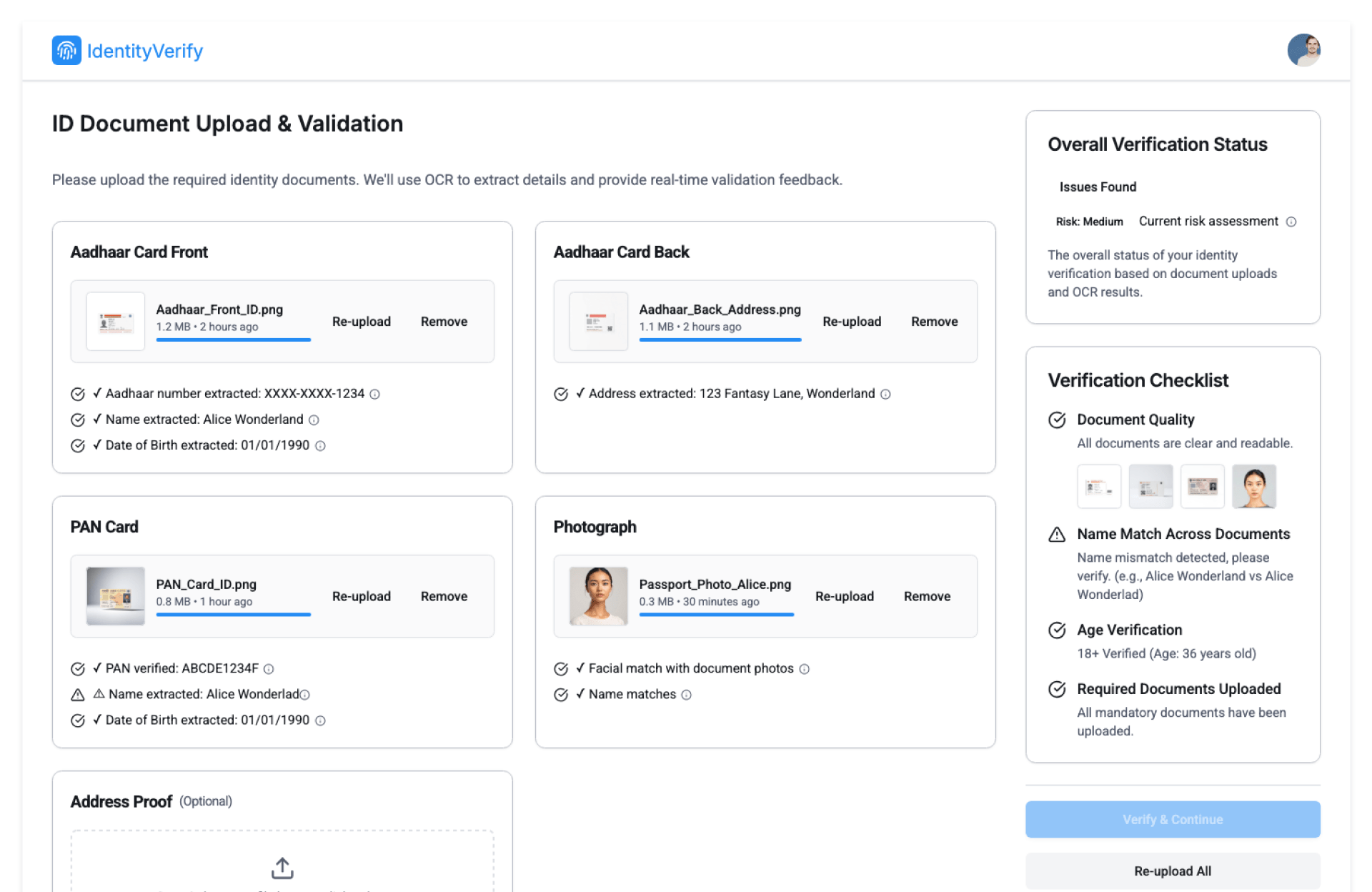Re-upload the Aadhaar_Back_Address.png file
This screenshot has width=1372, height=892.
click(851, 322)
